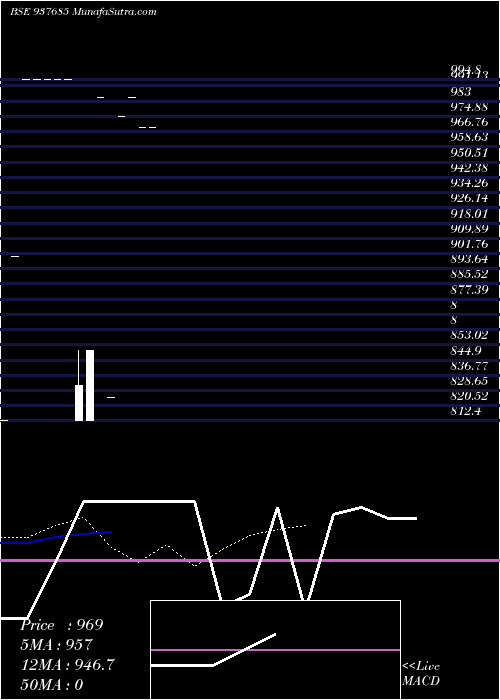This screenshot has height=700, width=500.
Task: Click the 974.88 price axis label
Action: [469, 107]
